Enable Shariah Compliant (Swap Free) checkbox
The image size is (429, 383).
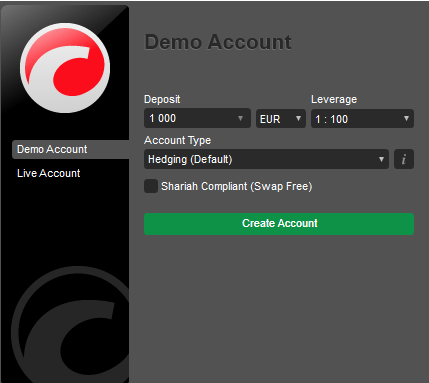click(151, 186)
